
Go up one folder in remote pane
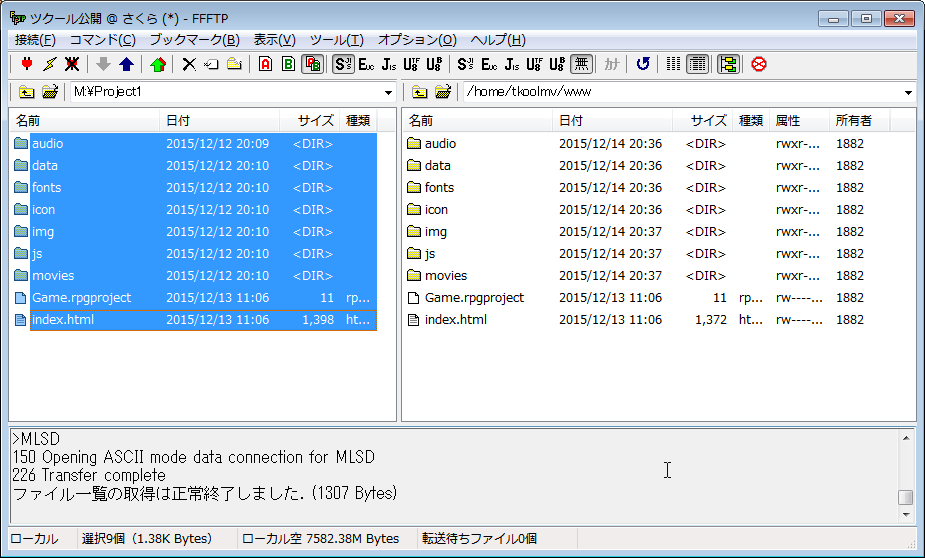click(419, 92)
